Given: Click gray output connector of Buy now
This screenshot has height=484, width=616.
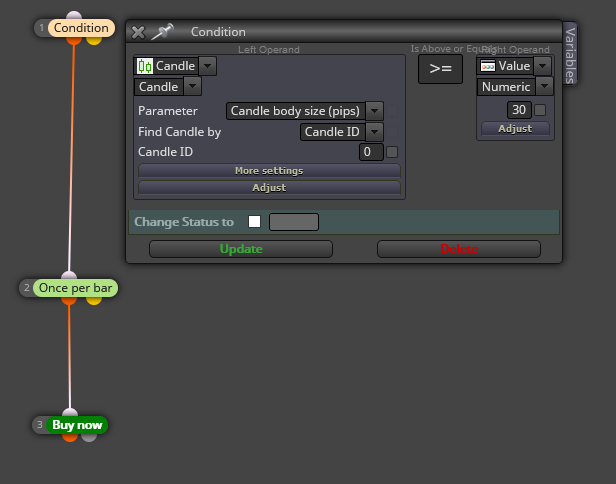Looking at the screenshot, I should tap(89, 437).
